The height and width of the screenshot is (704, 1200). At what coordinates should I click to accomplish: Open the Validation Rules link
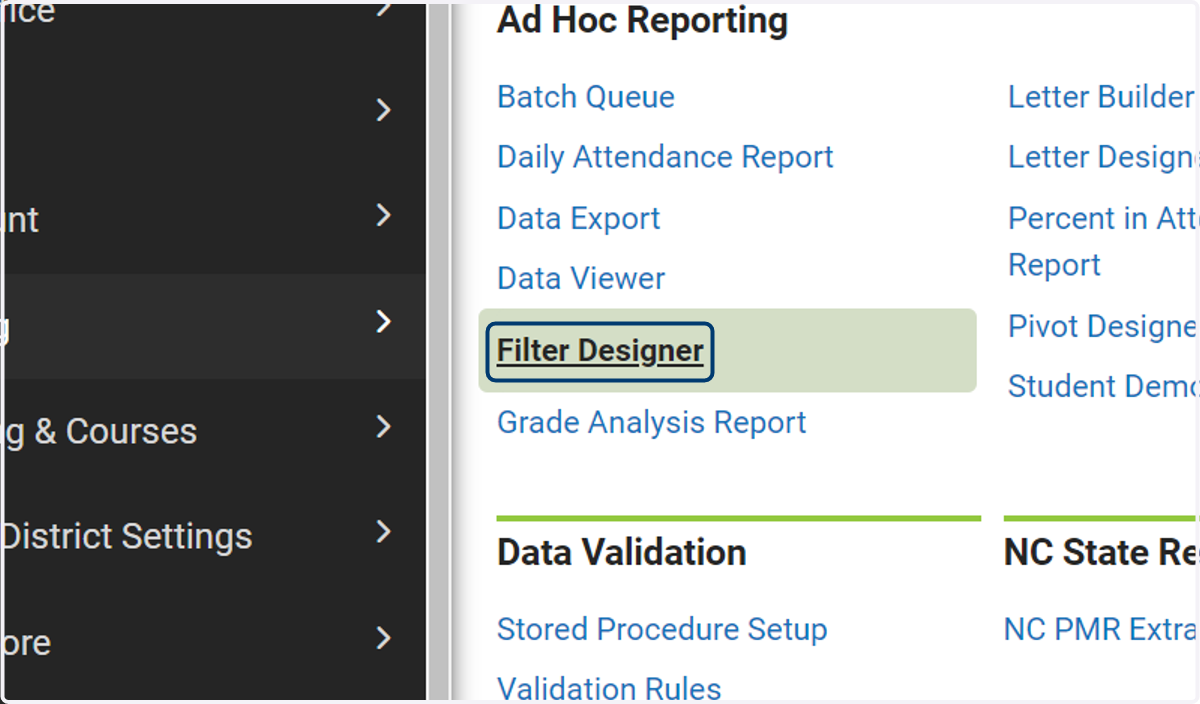click(x=609, y=689)
